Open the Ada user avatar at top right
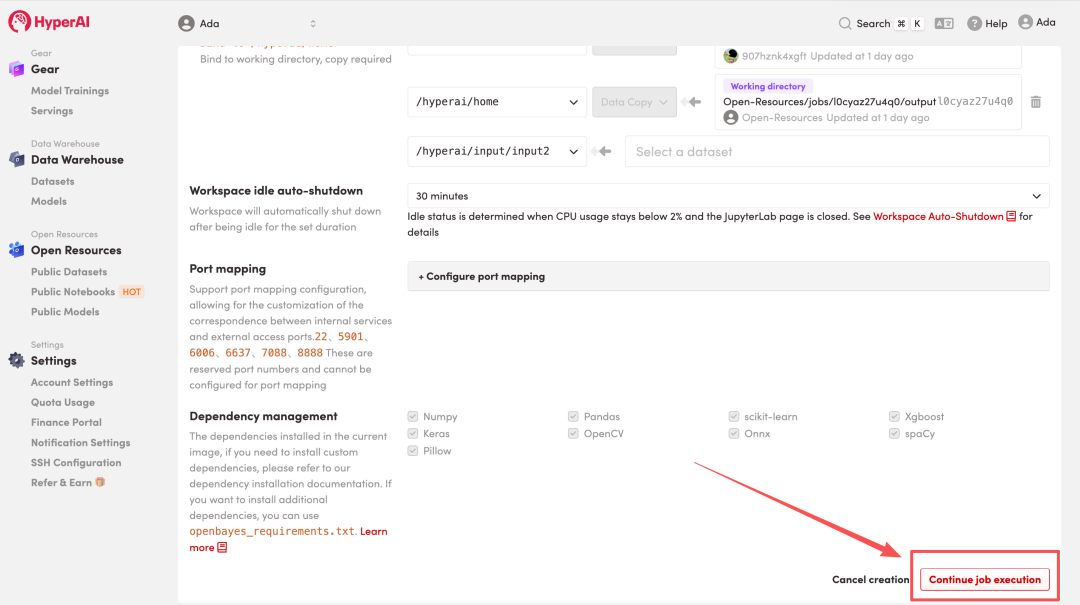 click(1025, 22)
